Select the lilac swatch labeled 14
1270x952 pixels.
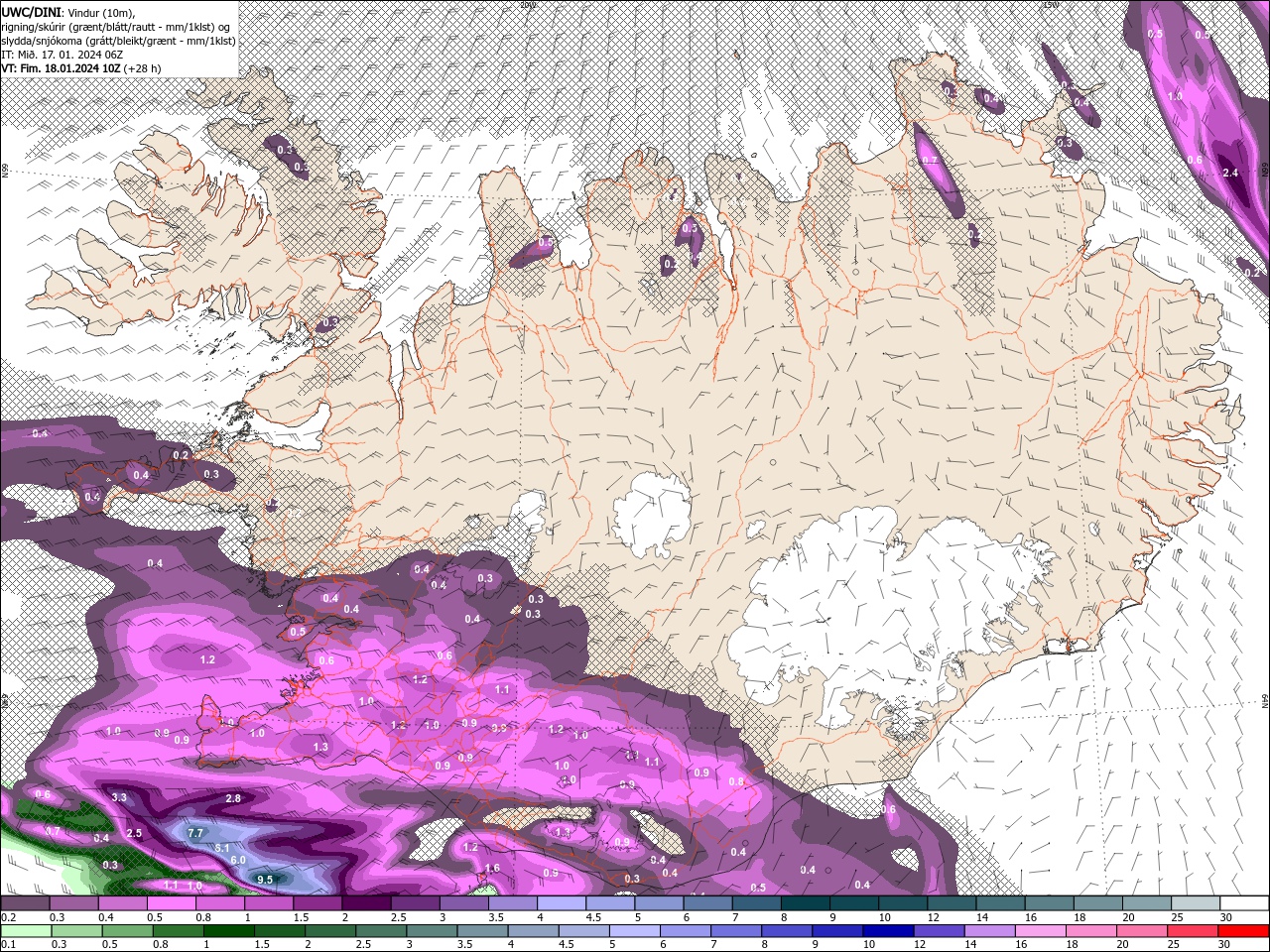[x=990, y=930]
